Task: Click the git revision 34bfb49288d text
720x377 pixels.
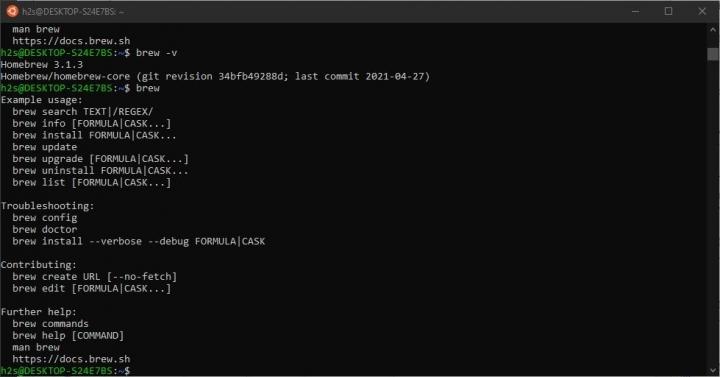Action: point(213,76)
